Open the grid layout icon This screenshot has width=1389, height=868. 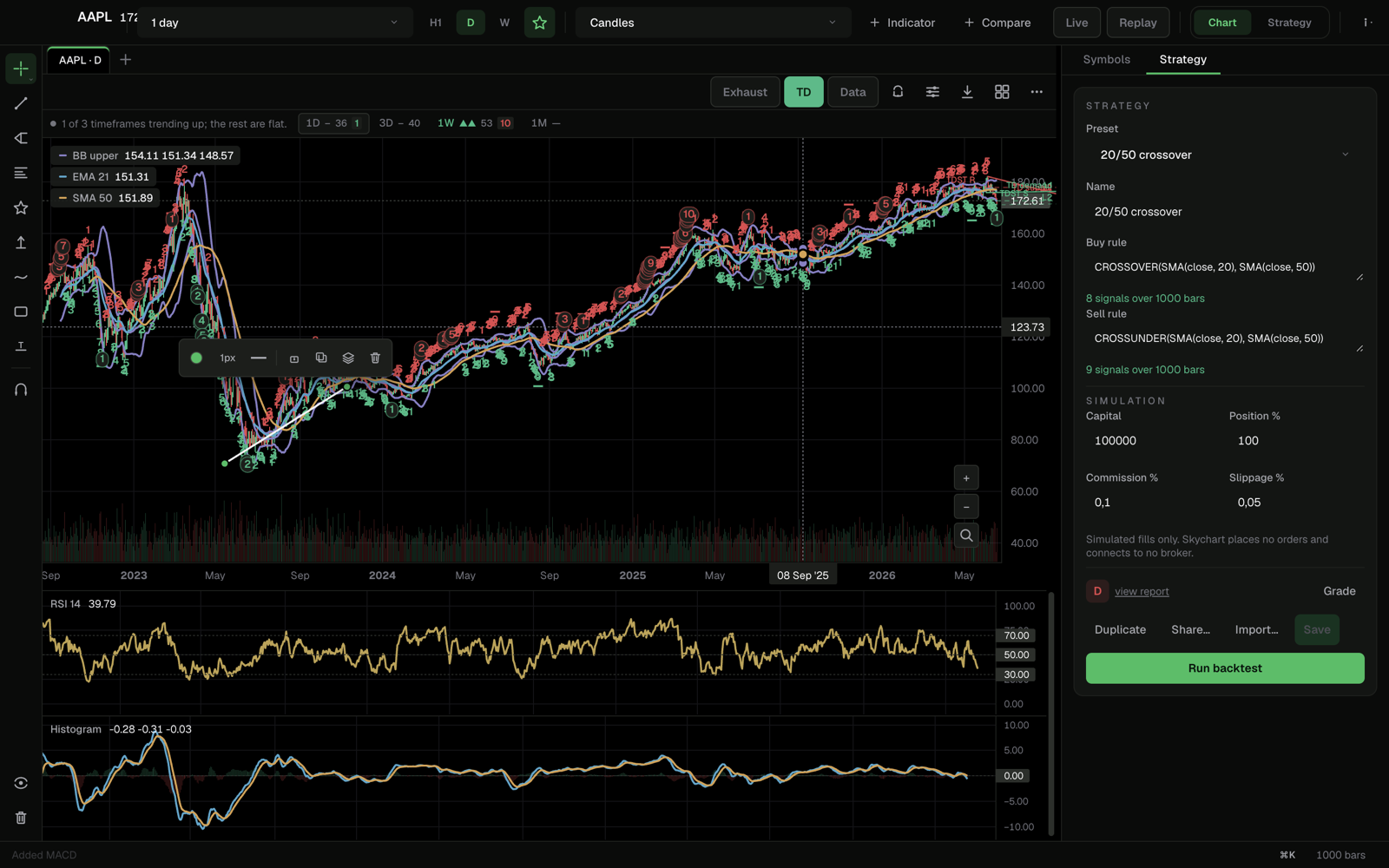click(1002, 92)
